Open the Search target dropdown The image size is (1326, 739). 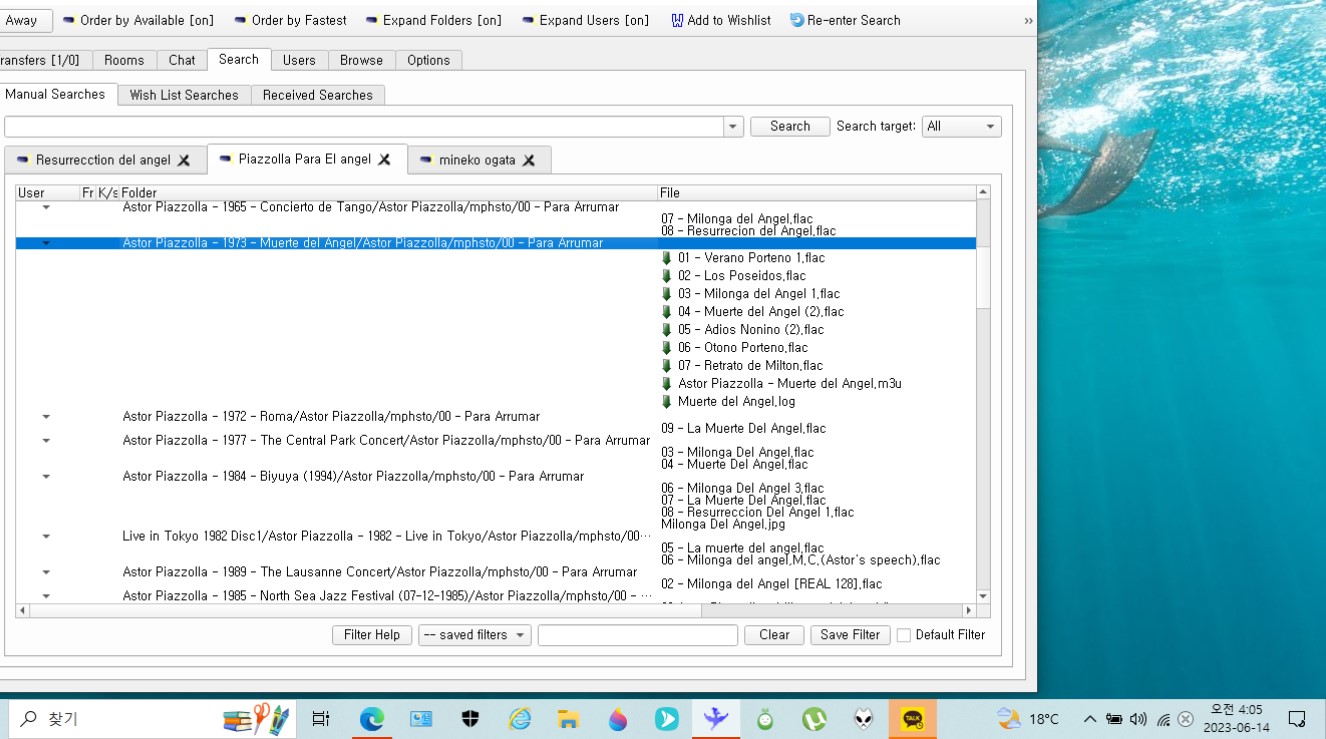(x=961, y=127)
